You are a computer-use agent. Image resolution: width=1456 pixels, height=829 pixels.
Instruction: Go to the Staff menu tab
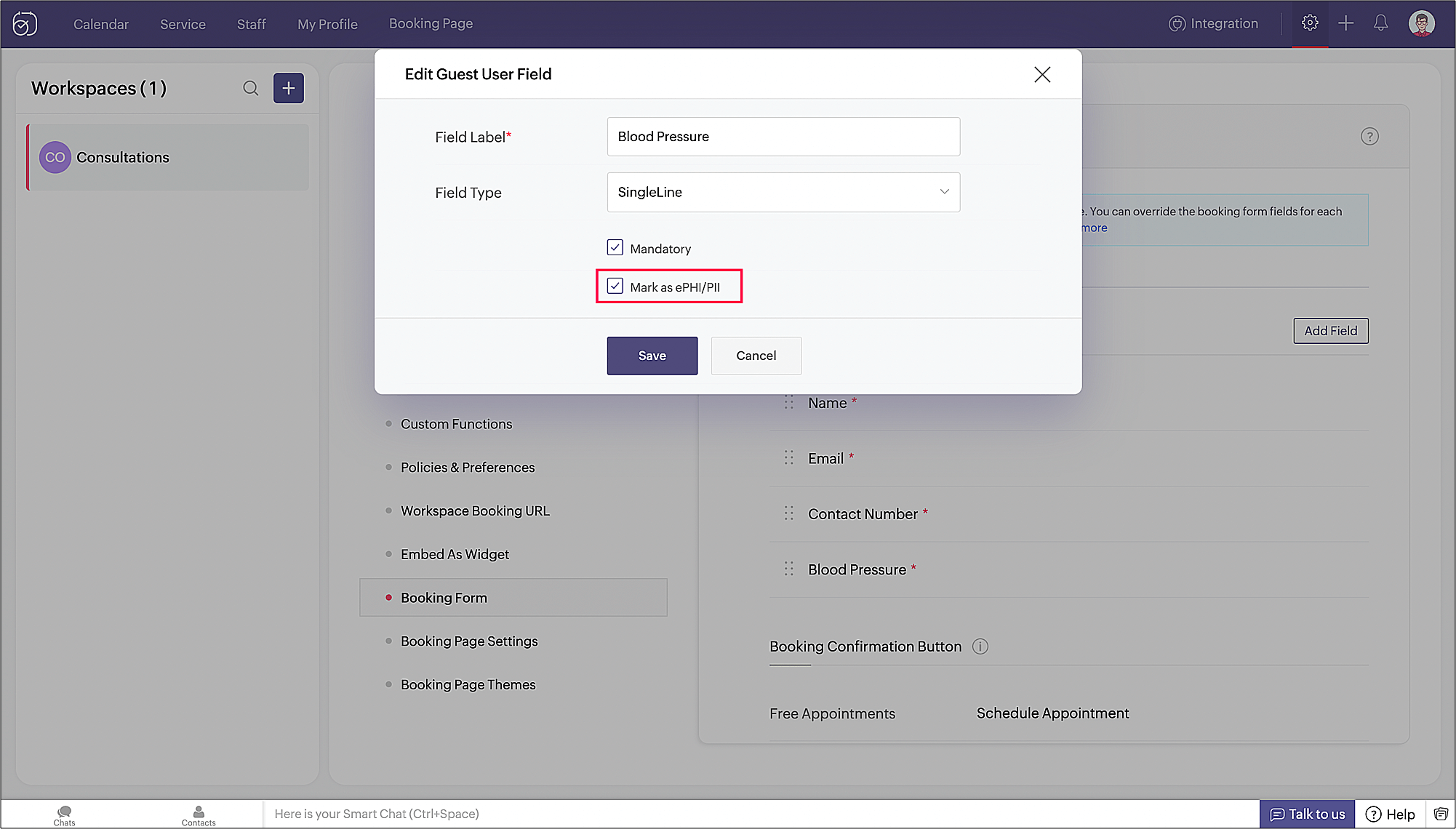(251, 24)
